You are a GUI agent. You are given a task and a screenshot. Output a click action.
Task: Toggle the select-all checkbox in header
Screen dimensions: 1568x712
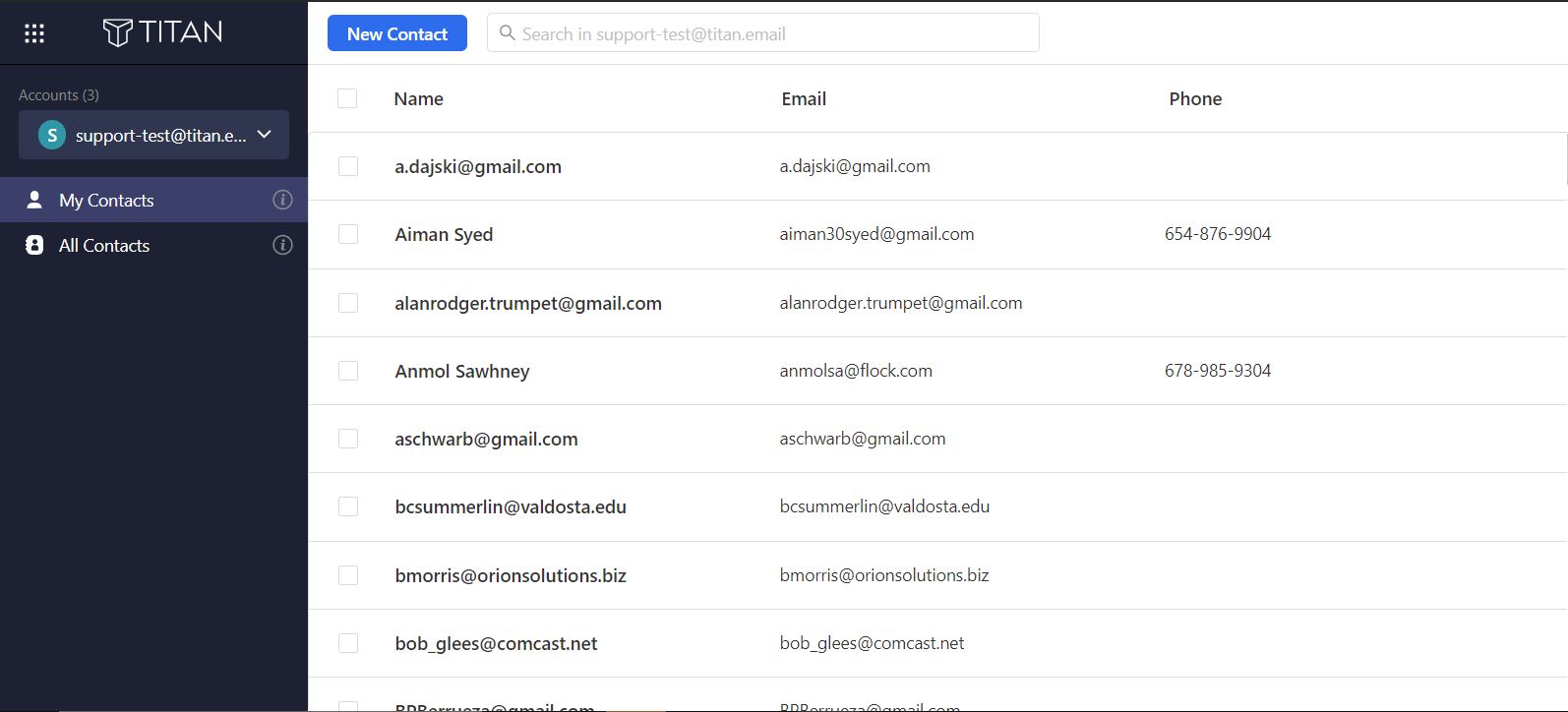pyautogui.click(x=347, y=98)
